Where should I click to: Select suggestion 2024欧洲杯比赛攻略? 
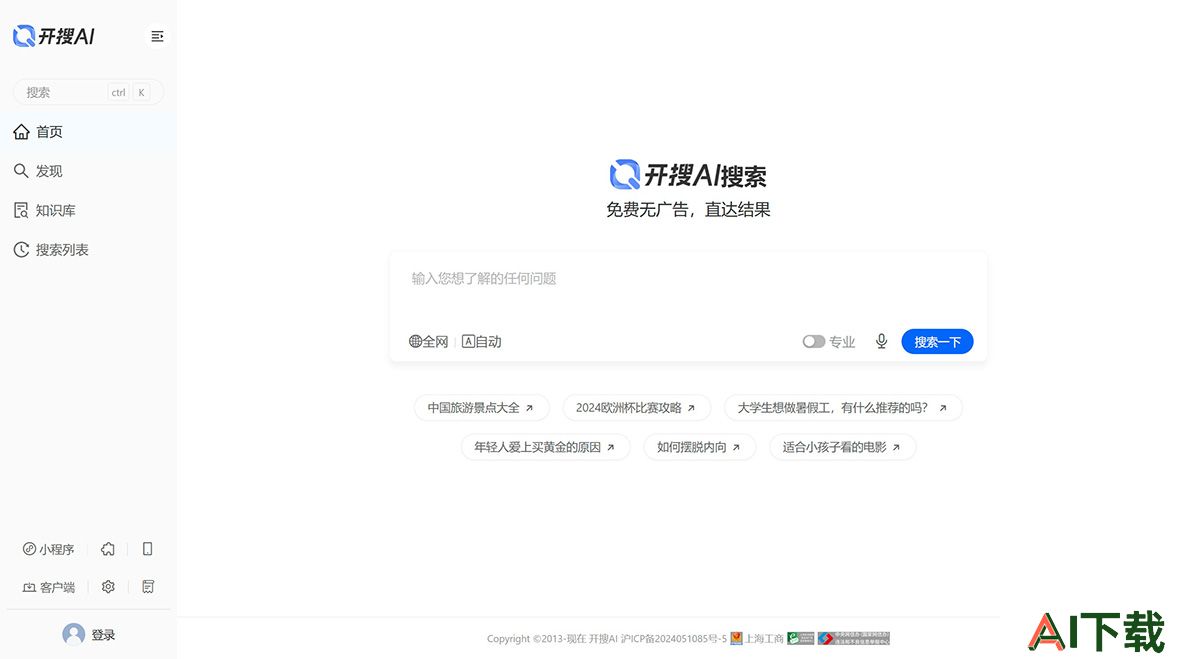click(x=636, y=408)
